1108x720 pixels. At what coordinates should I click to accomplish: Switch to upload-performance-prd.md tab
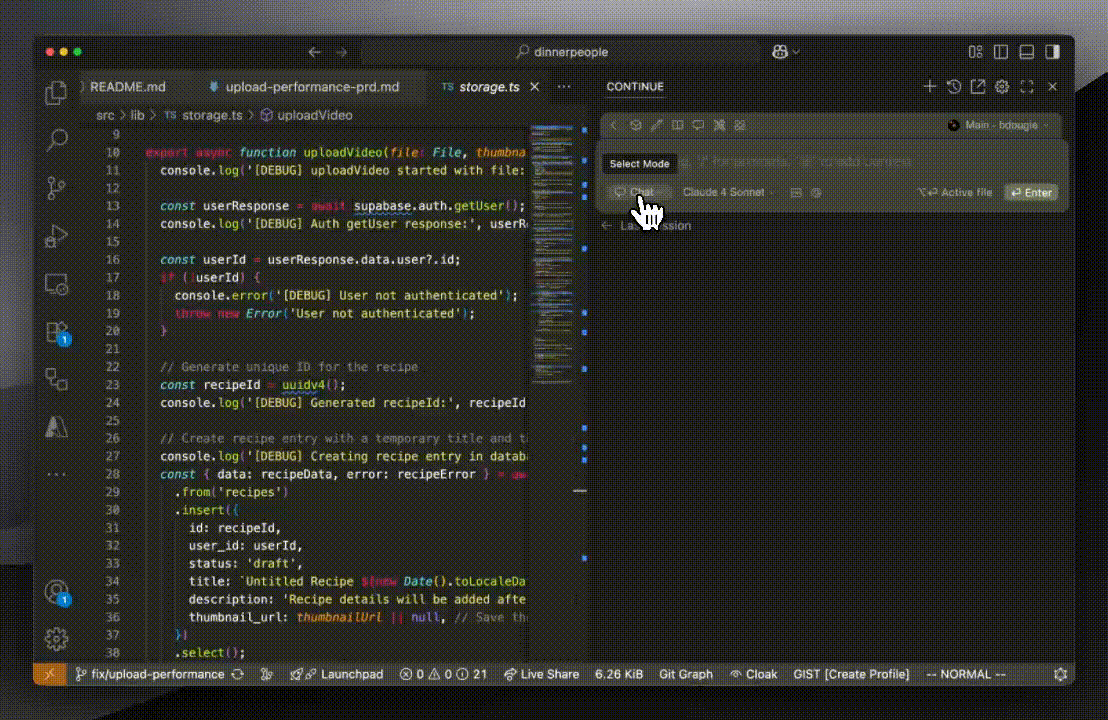click(x=311, y=87)
